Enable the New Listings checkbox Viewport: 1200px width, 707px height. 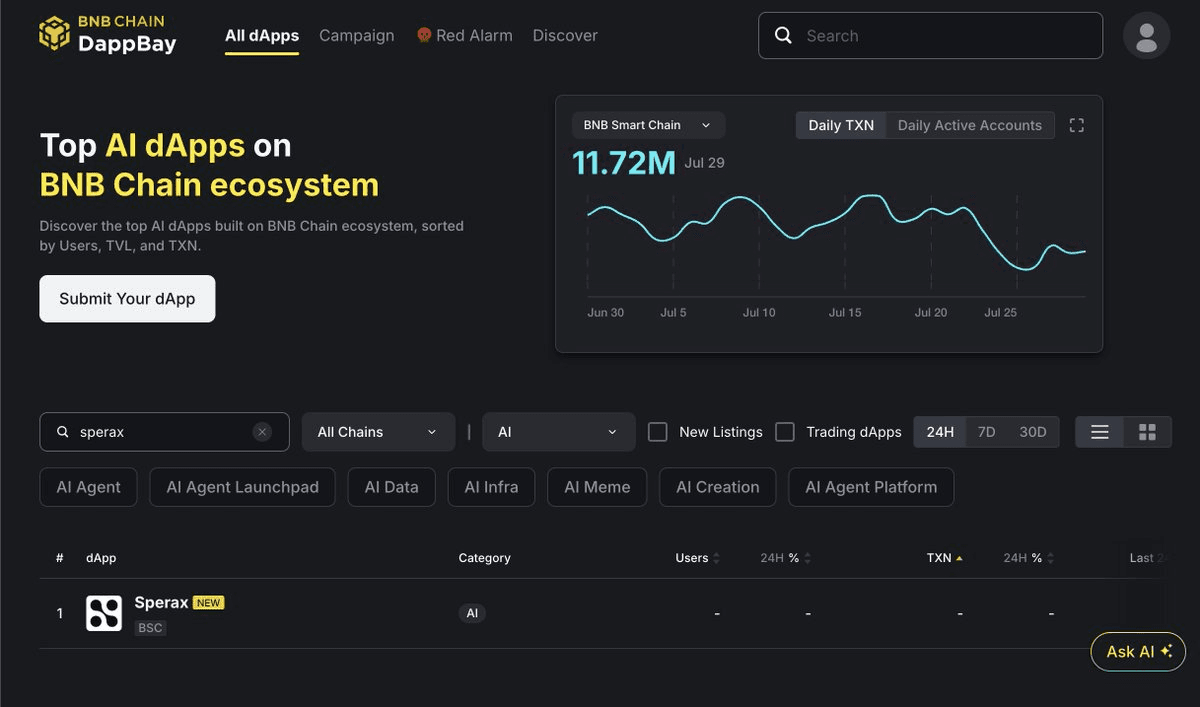658,432
